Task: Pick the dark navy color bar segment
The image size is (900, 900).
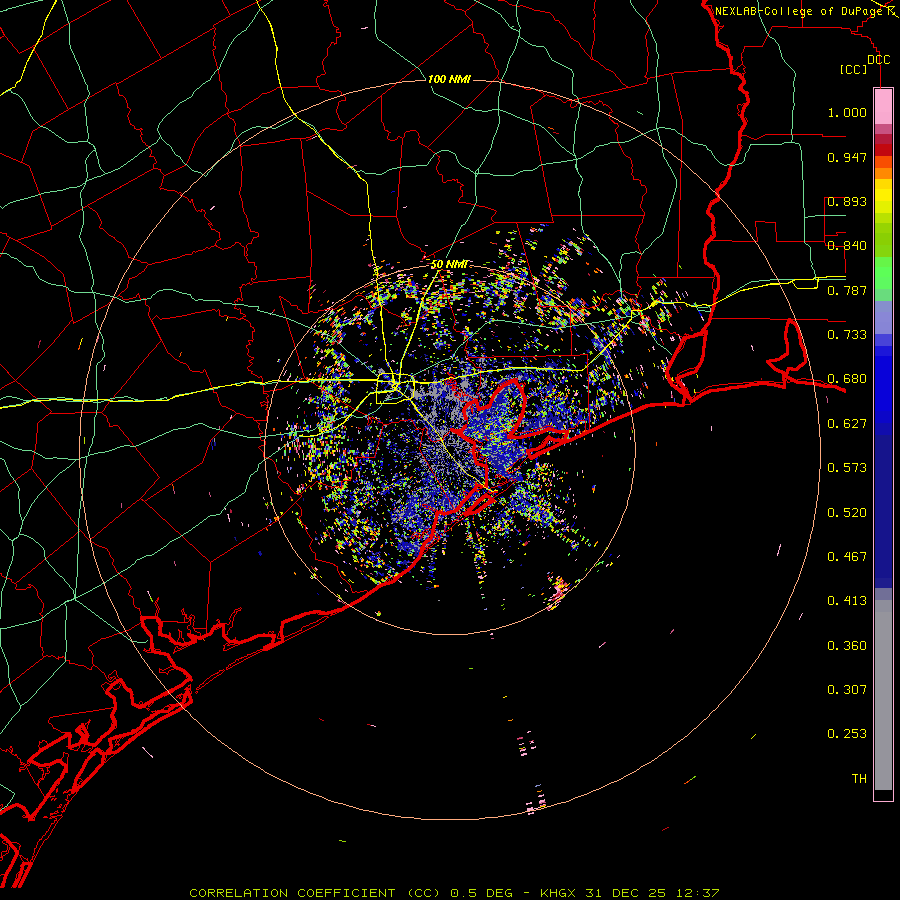Action: point(883,510)
